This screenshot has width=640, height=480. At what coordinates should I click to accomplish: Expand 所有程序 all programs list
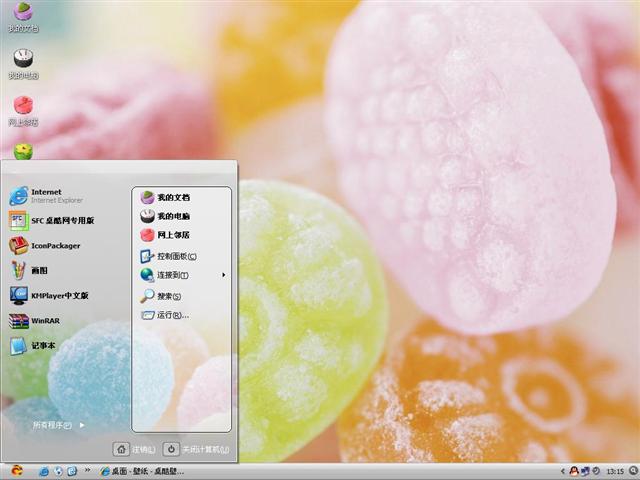coord(57,425)
